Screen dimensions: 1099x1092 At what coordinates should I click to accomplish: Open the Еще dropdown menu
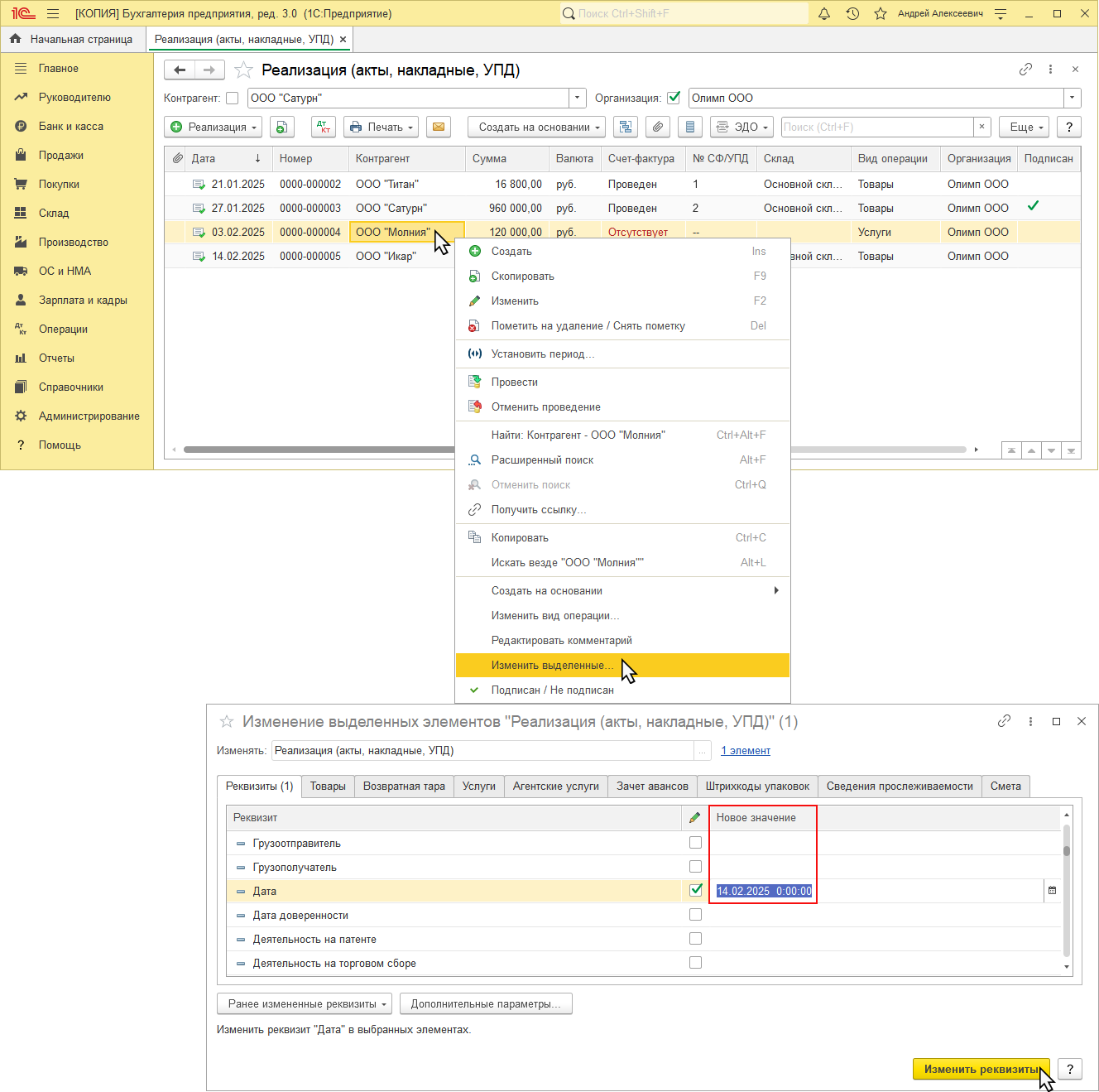tap(1025, 127)
